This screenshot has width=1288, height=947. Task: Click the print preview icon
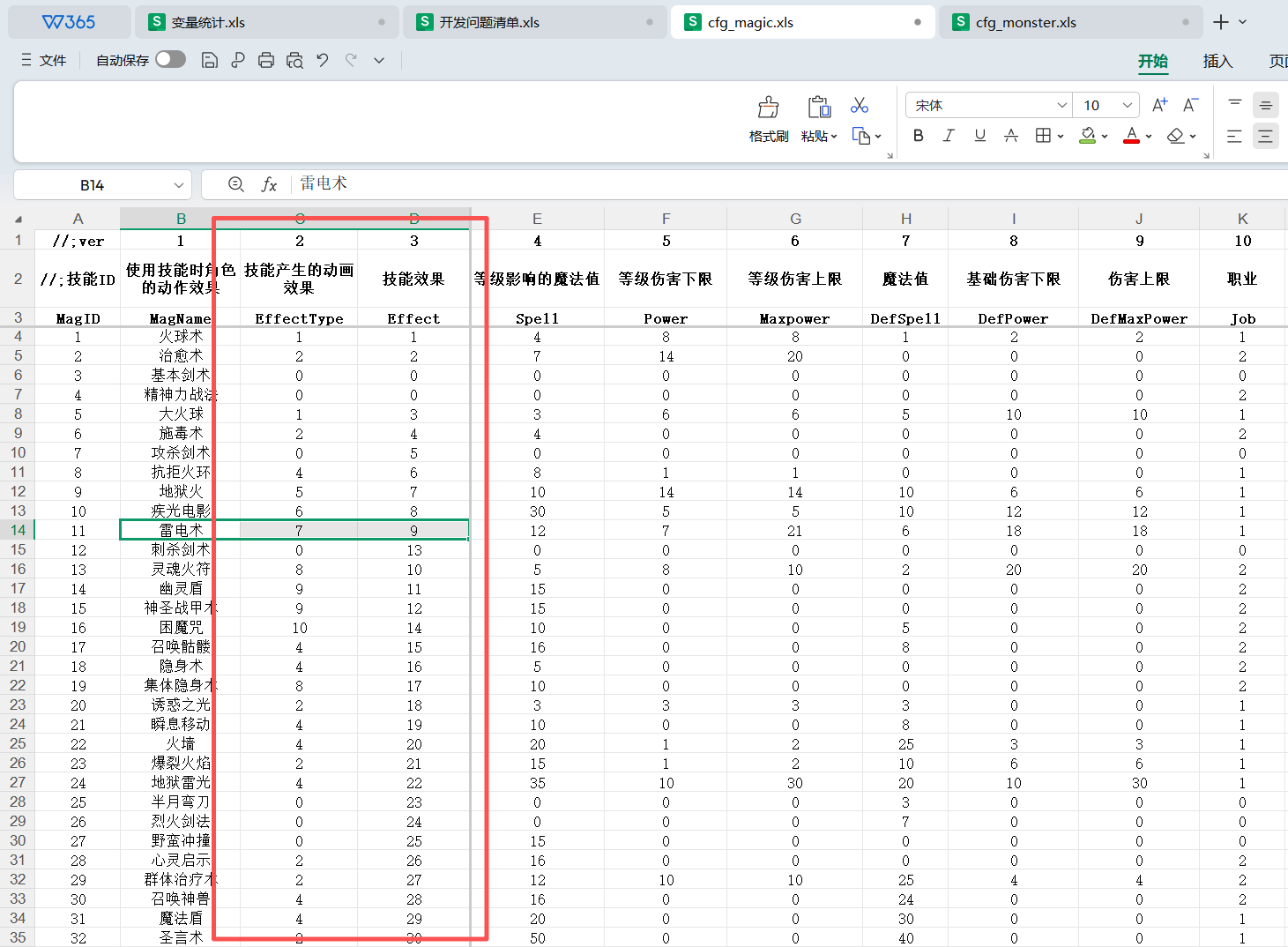point(294,60)
